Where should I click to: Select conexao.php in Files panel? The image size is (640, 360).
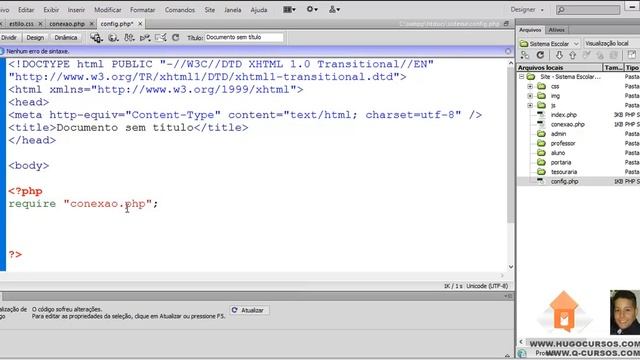pos(567,124)
